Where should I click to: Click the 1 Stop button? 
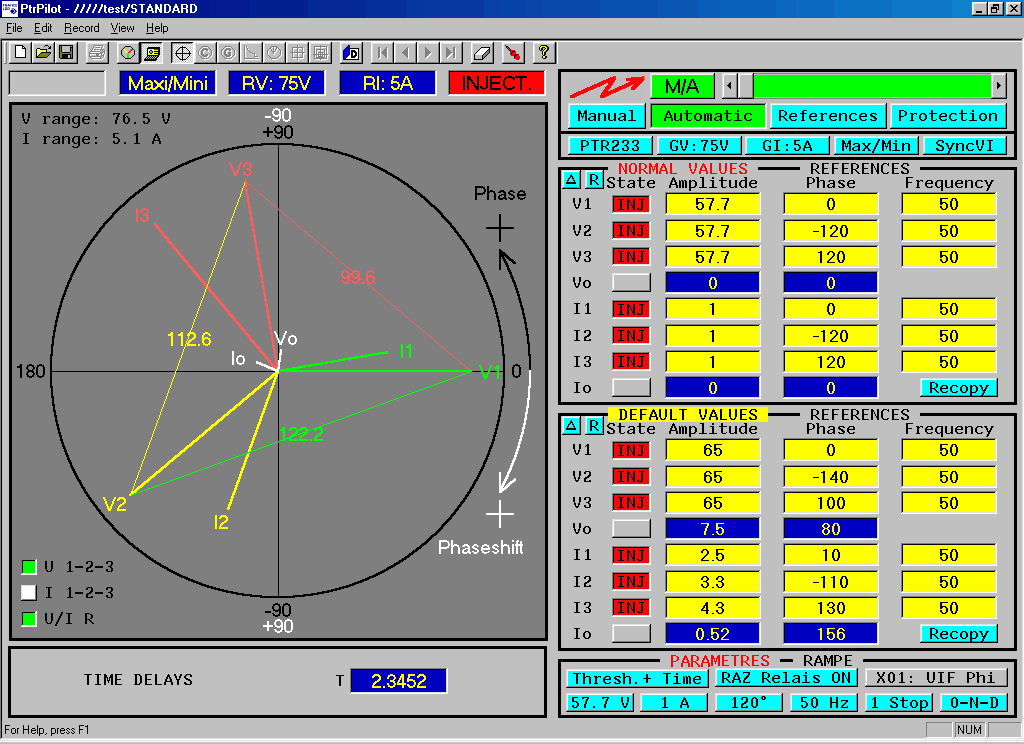[x=899, y=703]
